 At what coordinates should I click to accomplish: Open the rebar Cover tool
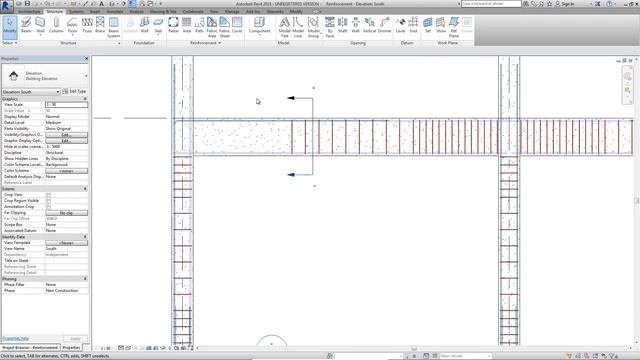point(237,25)
